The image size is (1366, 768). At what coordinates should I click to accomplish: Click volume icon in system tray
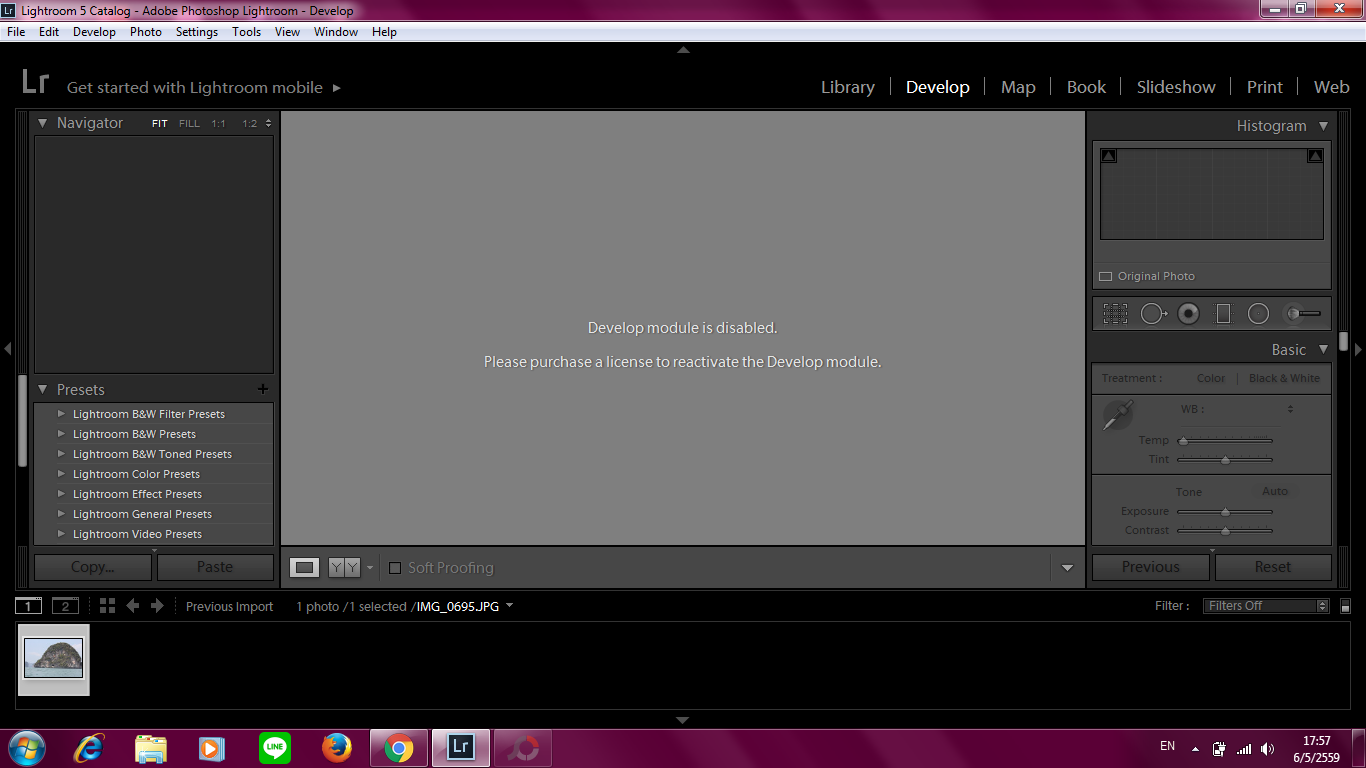tap(1268, 748)
